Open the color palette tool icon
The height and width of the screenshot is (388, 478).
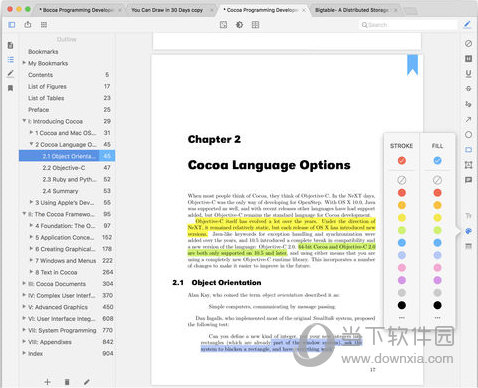[468, 231]
